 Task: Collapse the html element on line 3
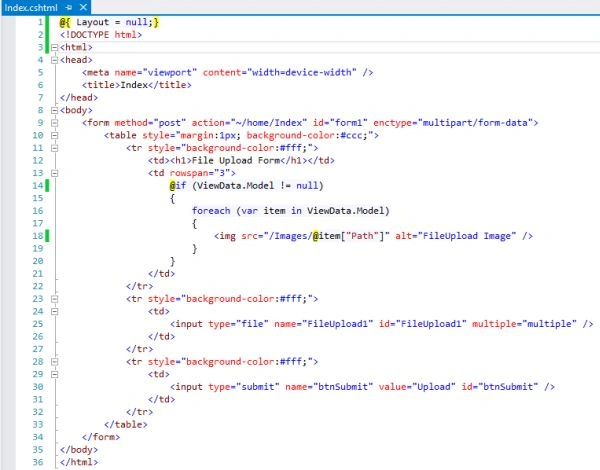(x=54, y=47)
